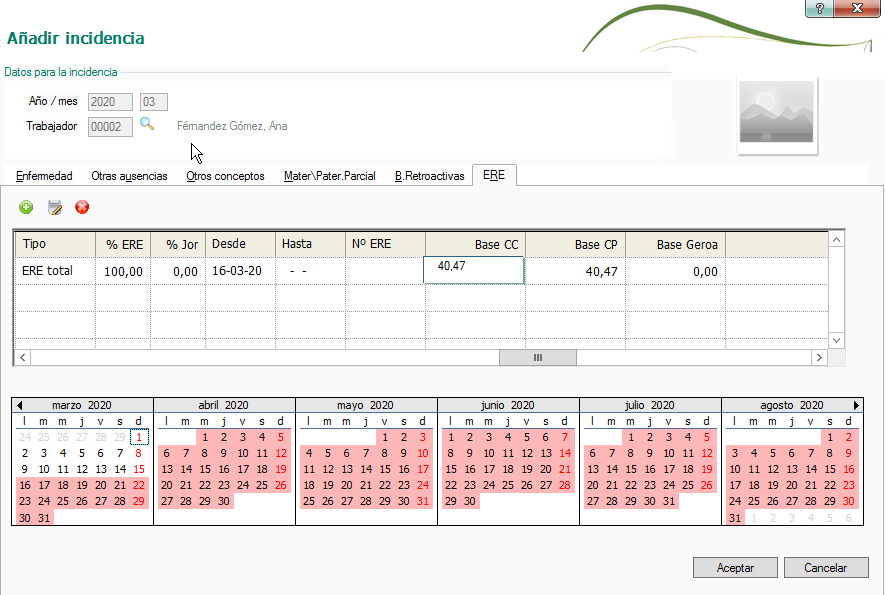The width and height of the screenshot is (885, 595).
Task: Click the Base CP value 40,47
Action: 575,272
